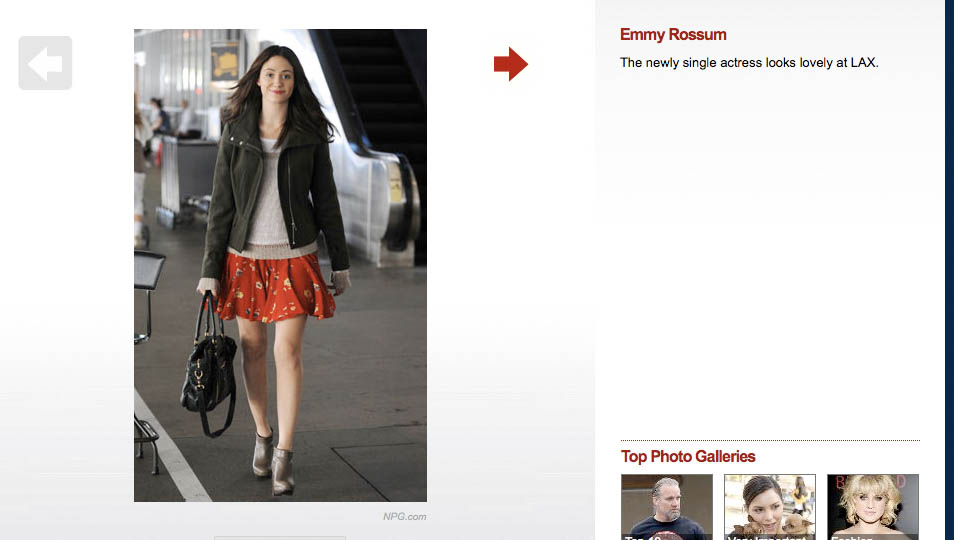Image resolution: width=954 pixels, height=540 pixels.
Task: Click the dotted divider above Top Photo Galleries
Action: pos(769,440)
